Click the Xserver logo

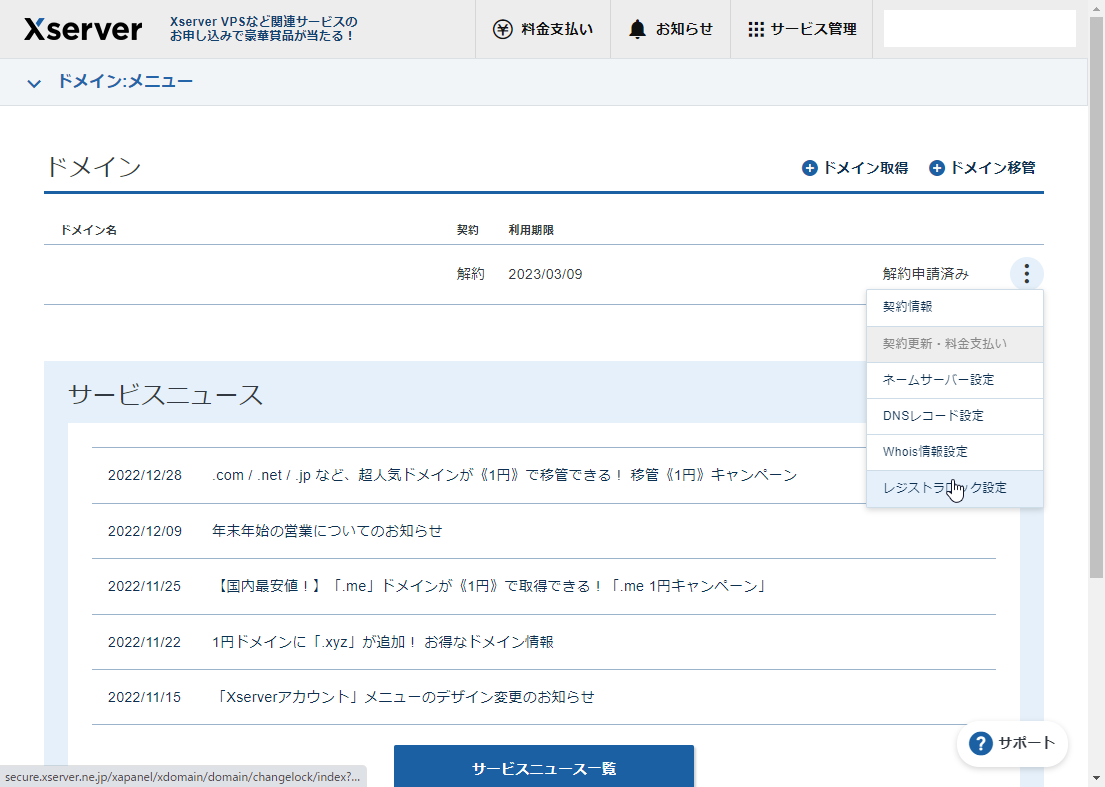click(x=82, y=29)
